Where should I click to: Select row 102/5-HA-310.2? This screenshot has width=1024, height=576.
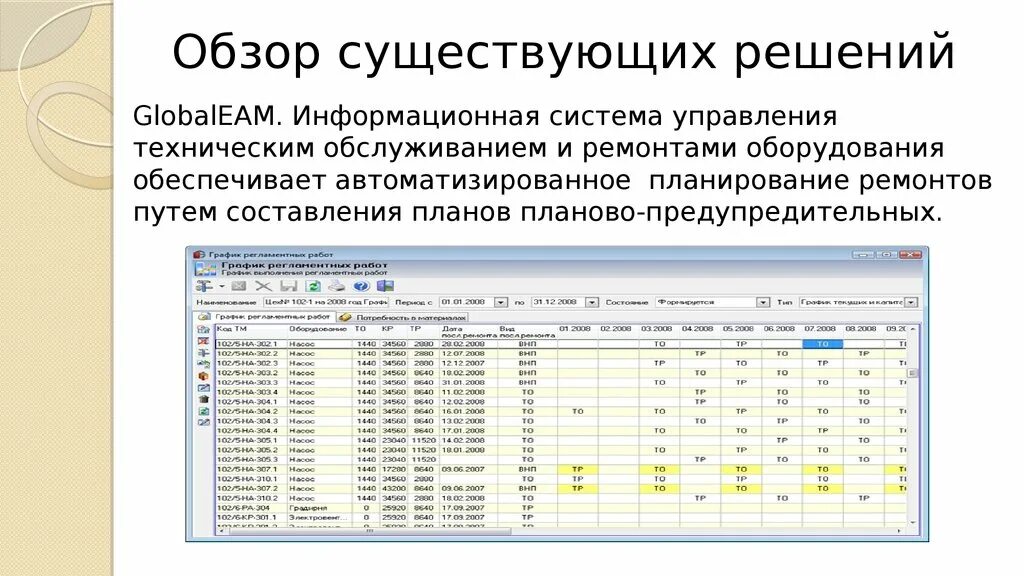pos(560,498)
